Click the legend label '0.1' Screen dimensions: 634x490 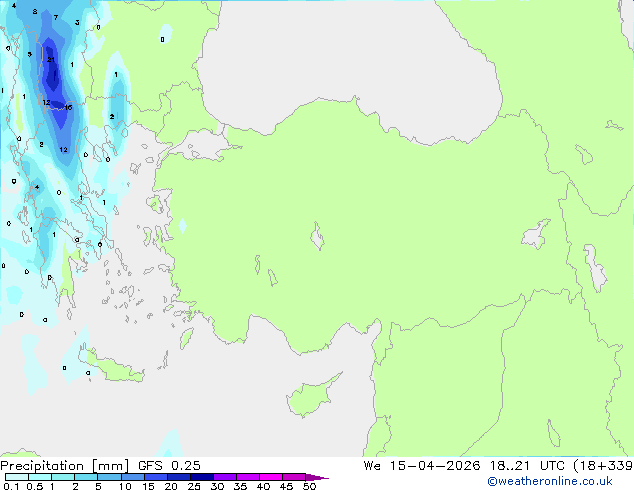coord(11,486)
